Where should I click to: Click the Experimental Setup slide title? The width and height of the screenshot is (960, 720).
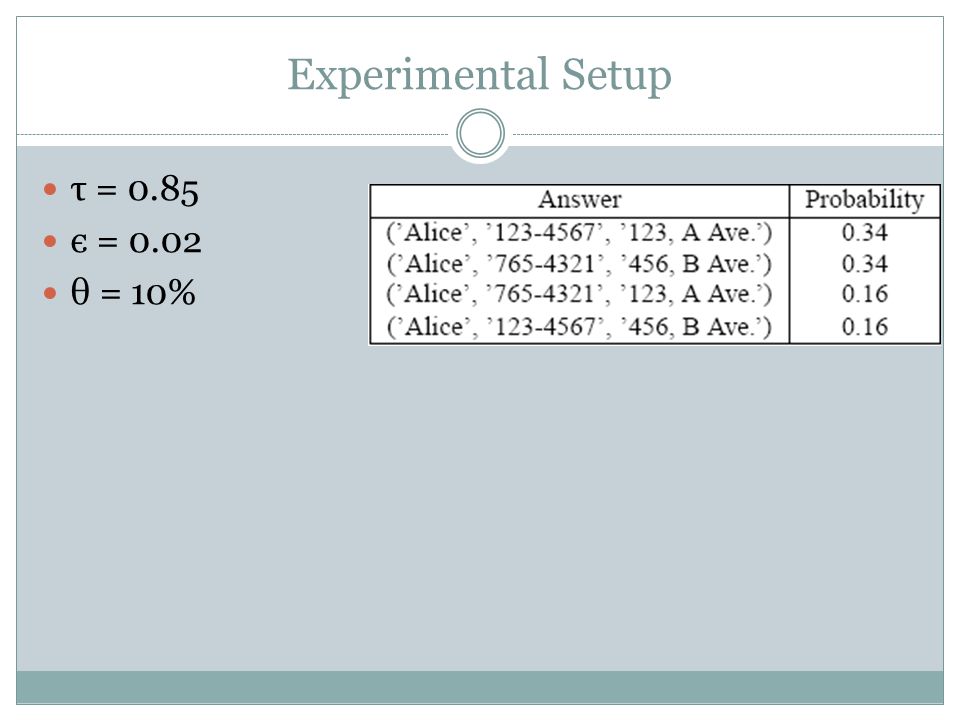pos(479,75)
